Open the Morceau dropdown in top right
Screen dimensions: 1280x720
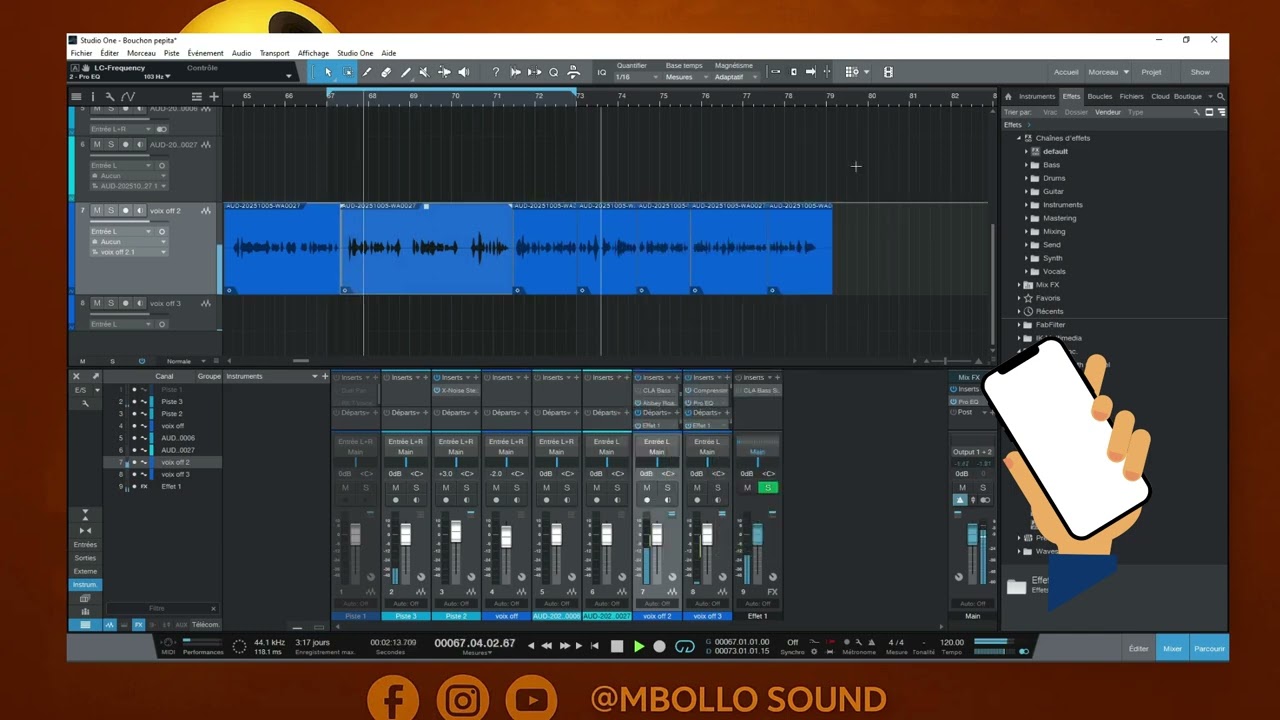pyautogui.click(x=1108, y=72)
